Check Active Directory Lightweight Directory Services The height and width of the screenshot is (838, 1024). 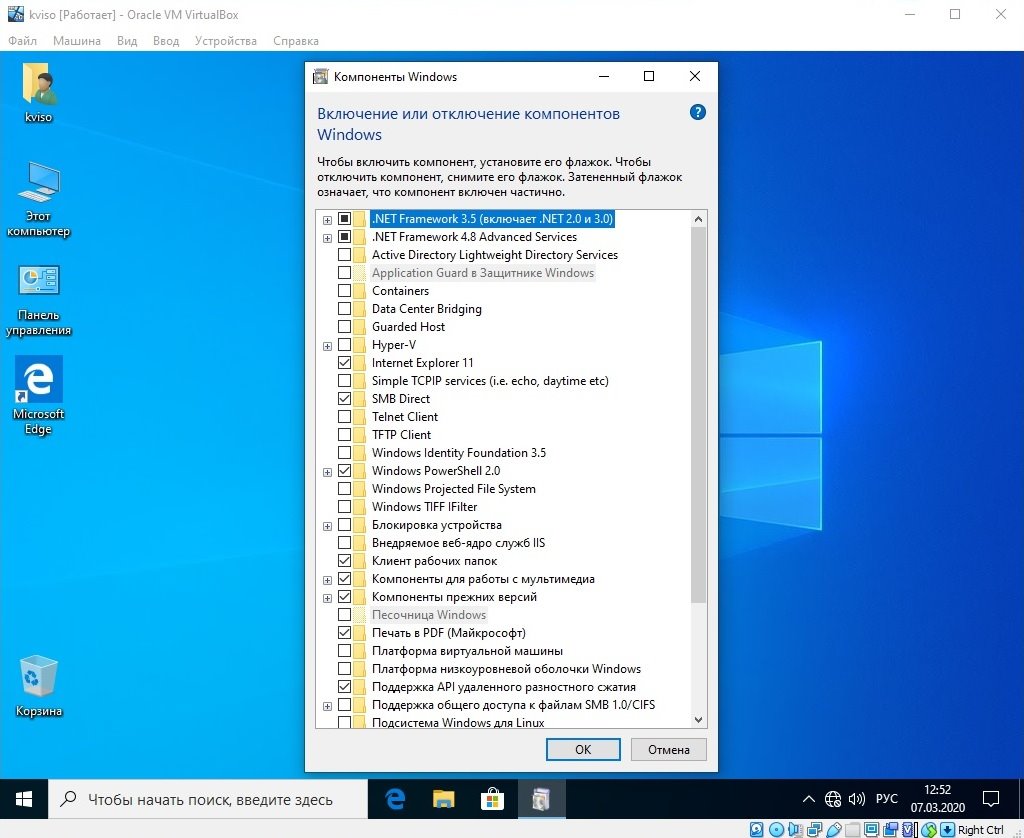[x=344, y=255]
